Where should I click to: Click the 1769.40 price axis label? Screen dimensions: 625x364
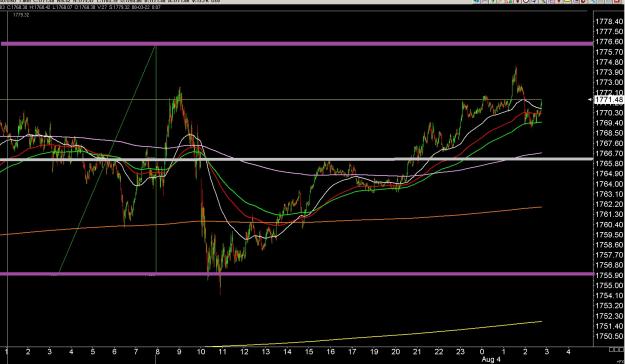click(x=609, y=123)
